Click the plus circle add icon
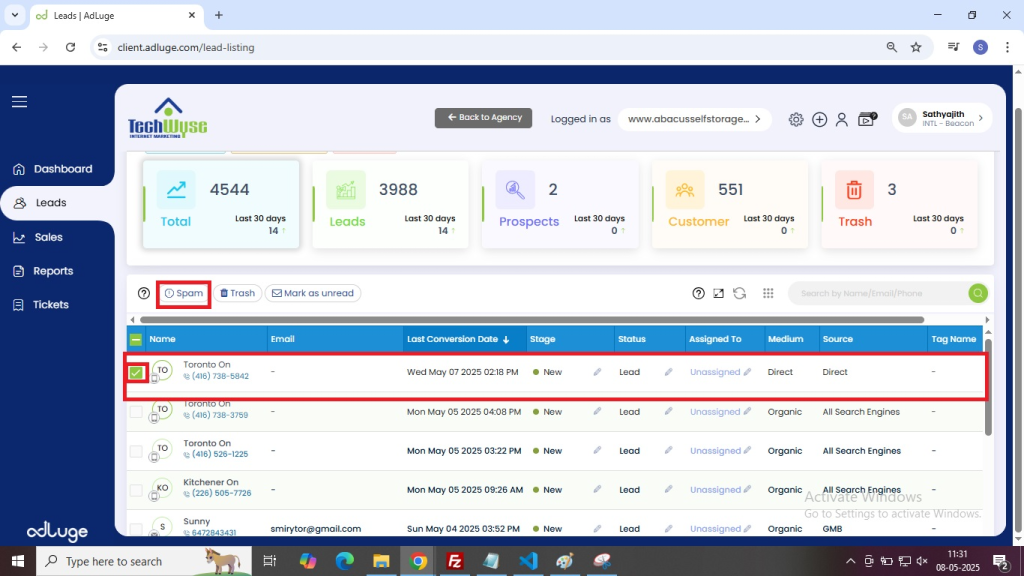Viewport: 1024px width, 576px height. tap(819, 119)
